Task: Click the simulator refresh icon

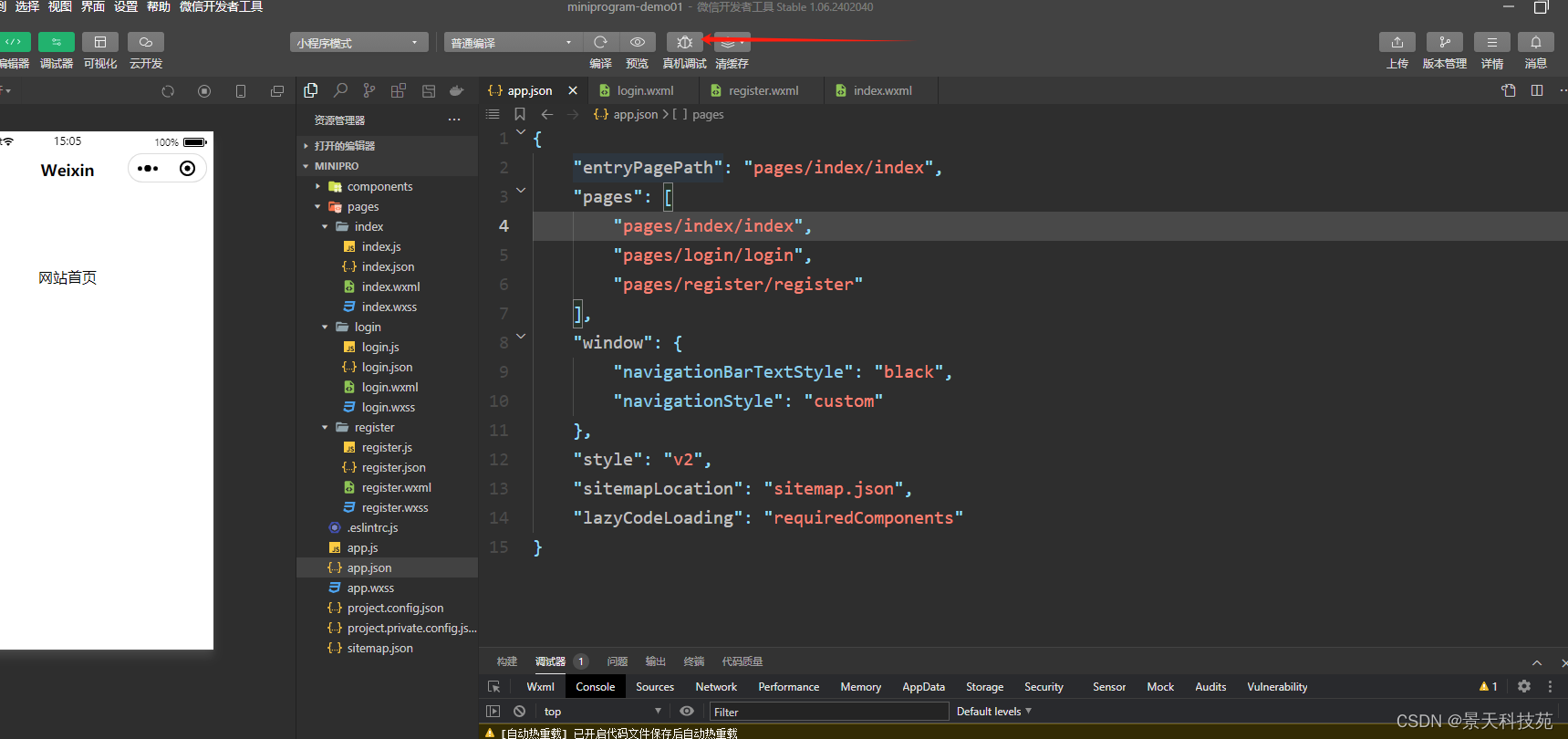Action: pyautogui.click(x=168, y=91)
